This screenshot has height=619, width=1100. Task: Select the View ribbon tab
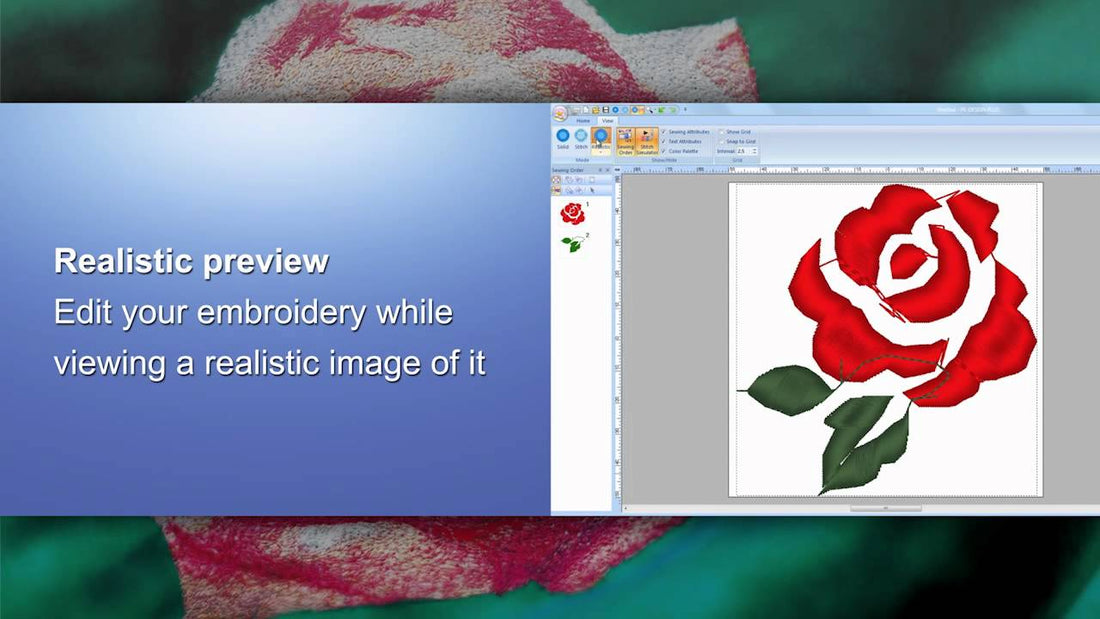tap(608, 120)
